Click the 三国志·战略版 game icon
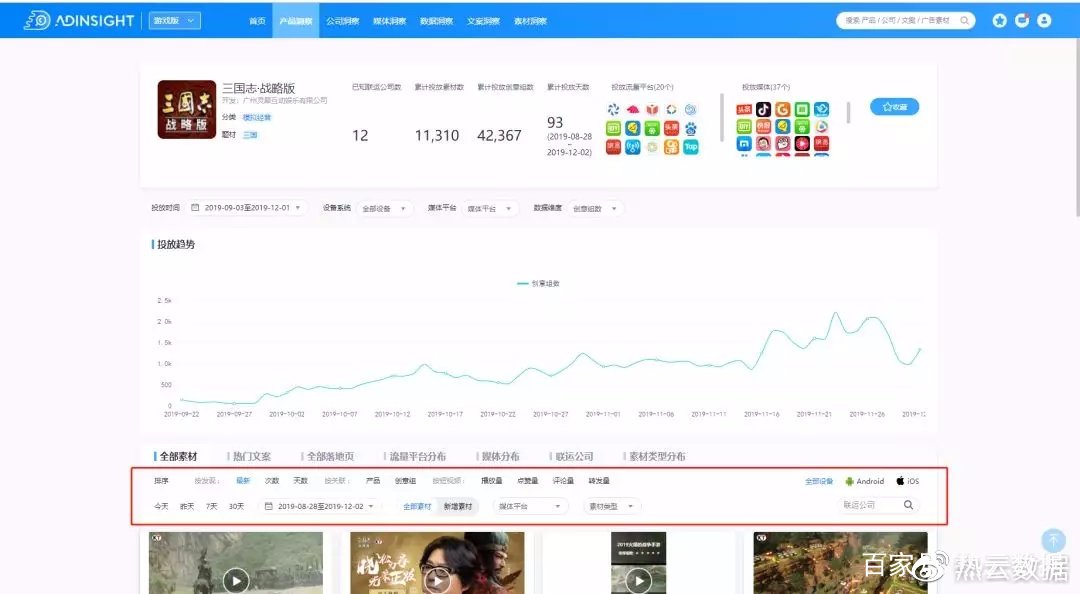The image size is (1080, 594). [187, 110]
